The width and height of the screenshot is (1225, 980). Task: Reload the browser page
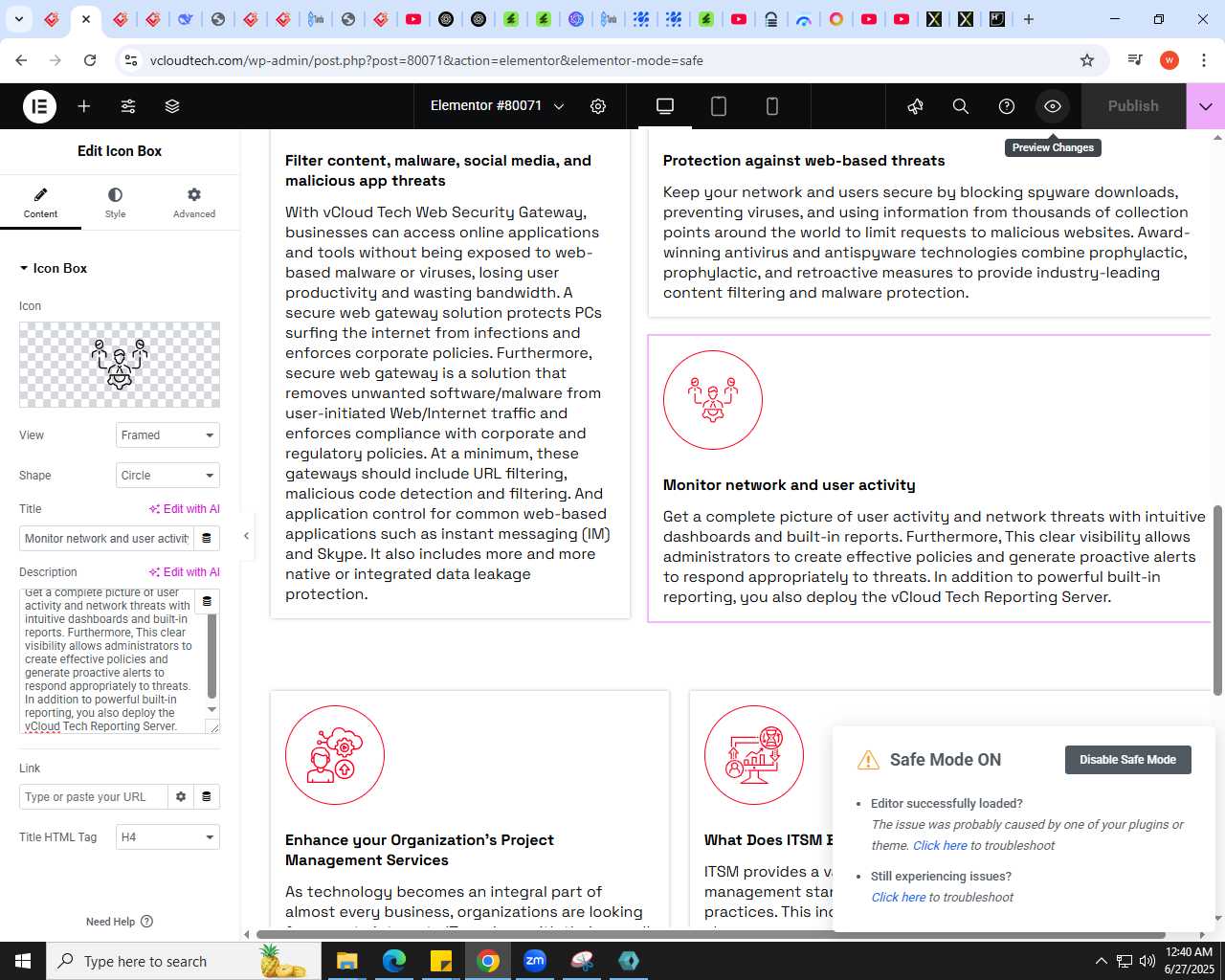pos(90,60)
